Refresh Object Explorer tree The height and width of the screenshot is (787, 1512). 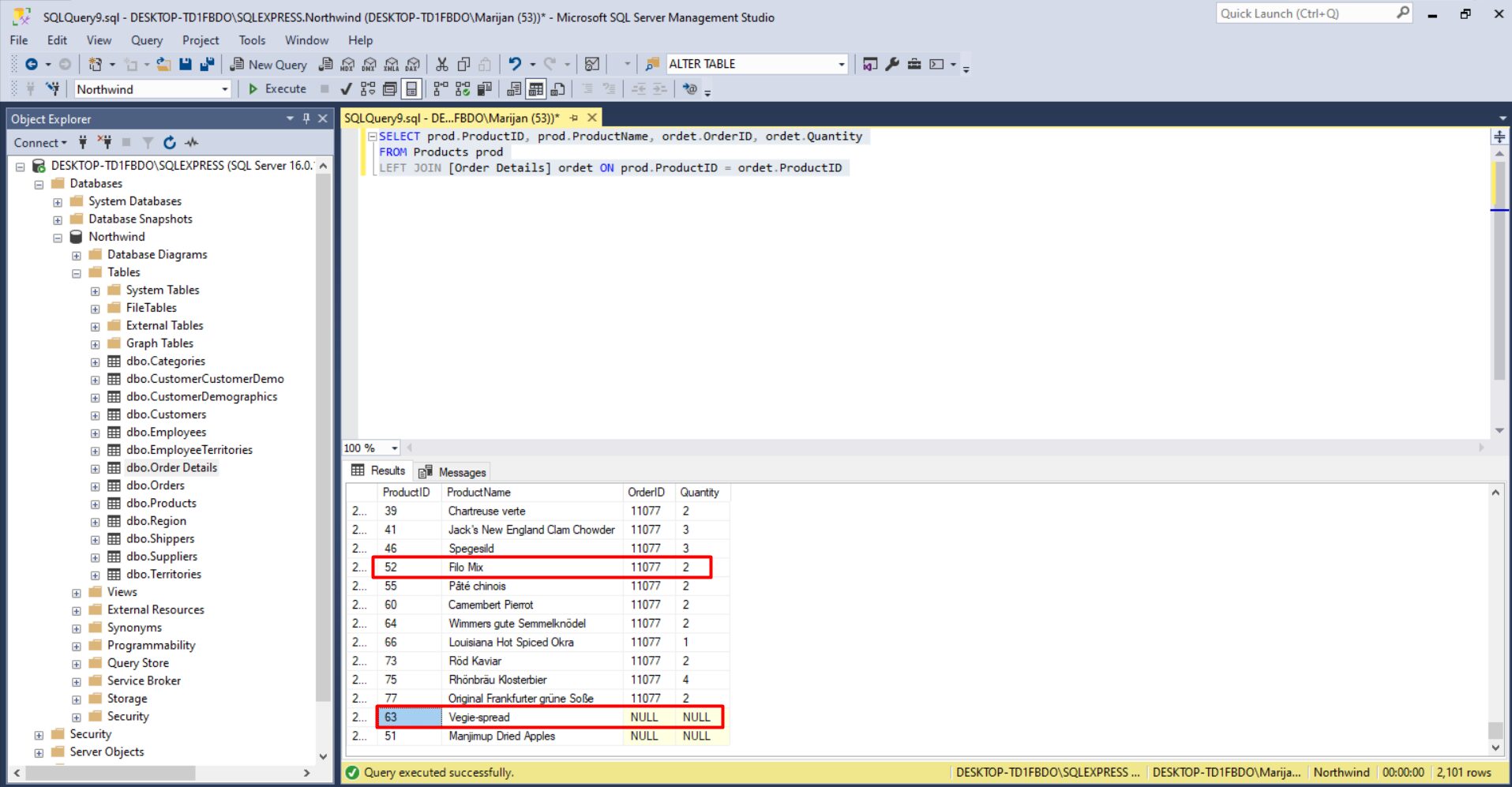(169, 142)
